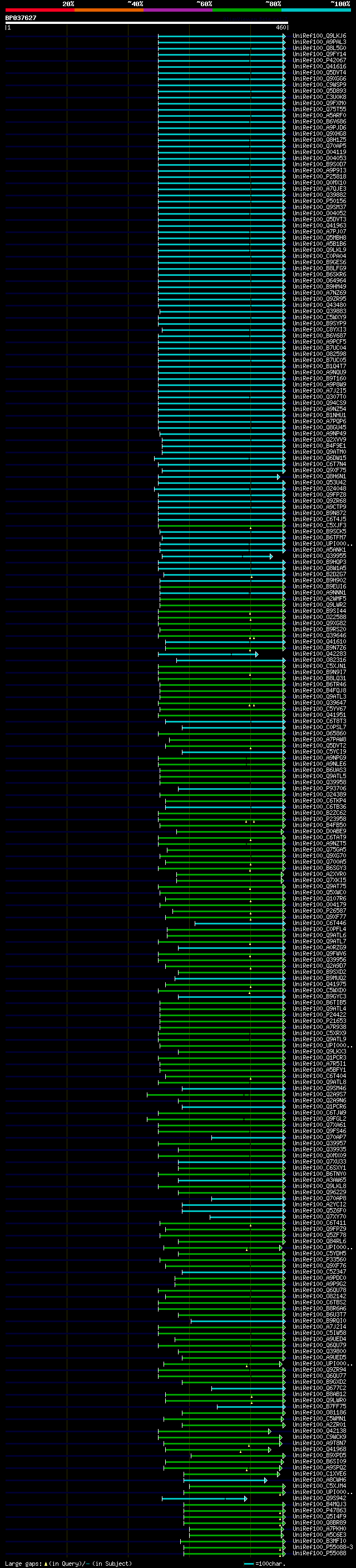Select label UniRef100_A9P913

click(319, 170)
